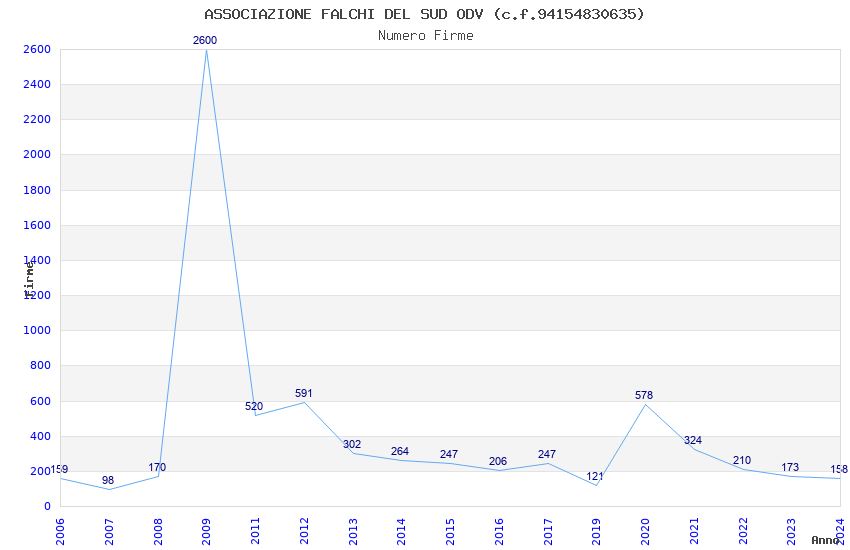Click y-axis value 1600
The width and height of the screenshot is (850, 550).
37,225
